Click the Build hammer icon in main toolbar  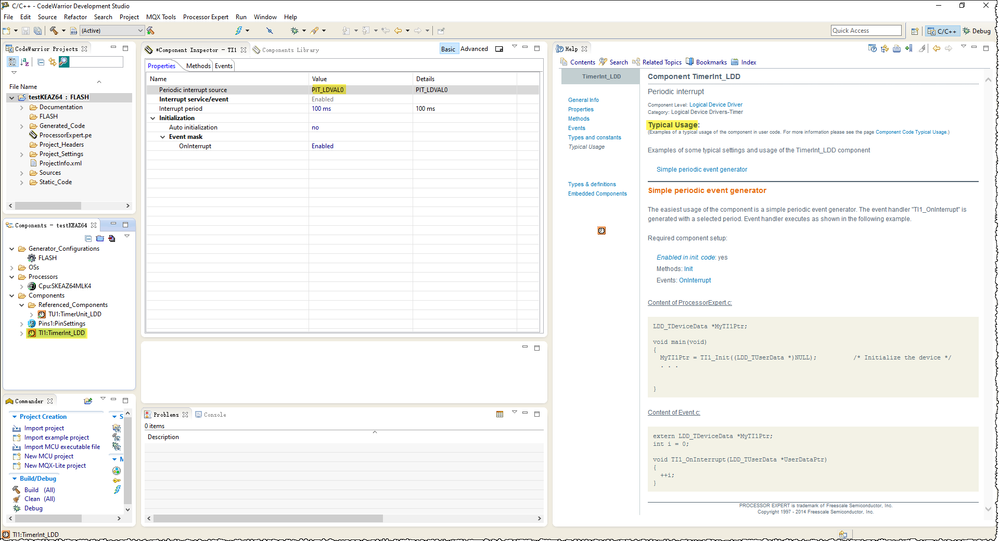54,31
